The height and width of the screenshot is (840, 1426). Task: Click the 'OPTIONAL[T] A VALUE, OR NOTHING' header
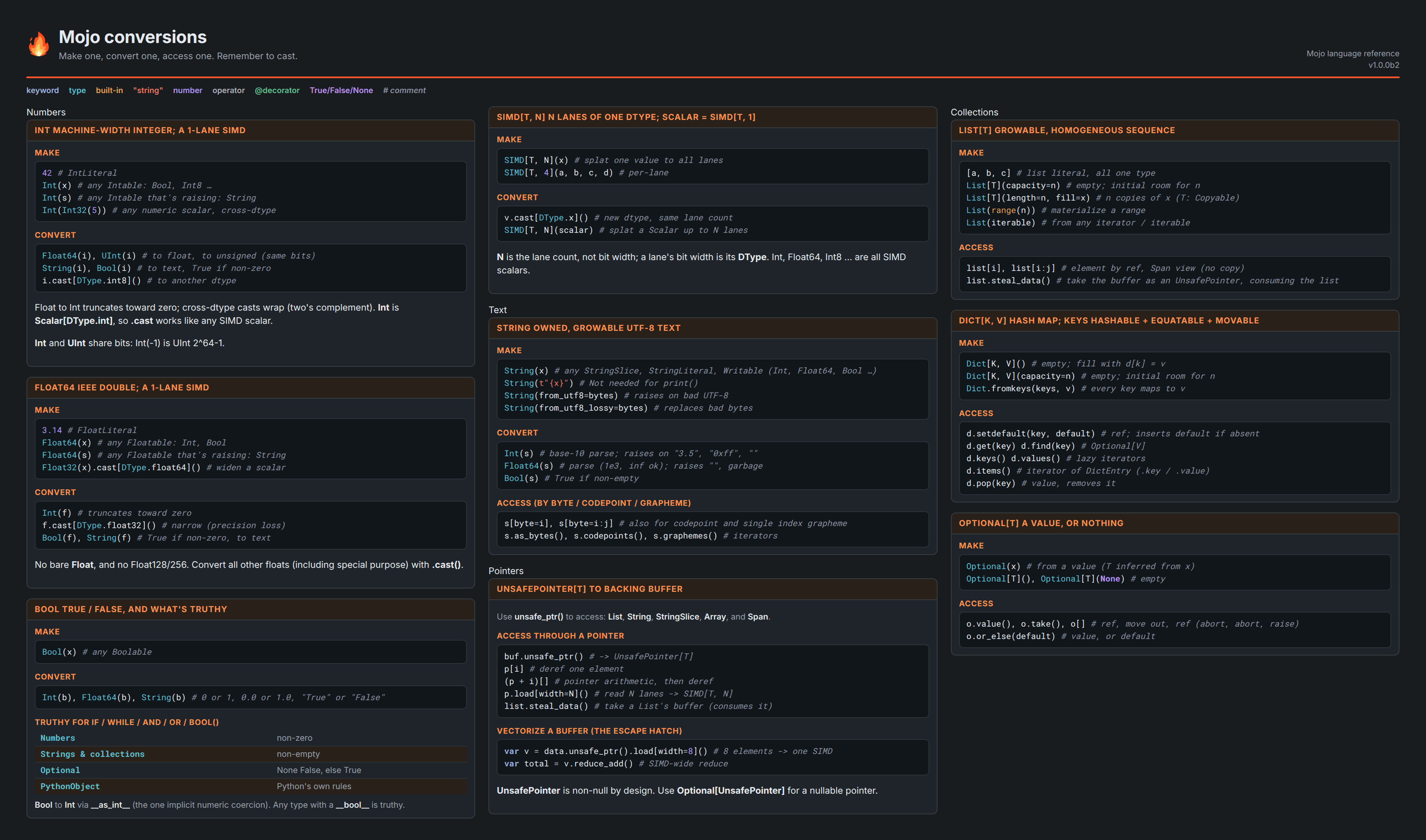pos(1175,523)
